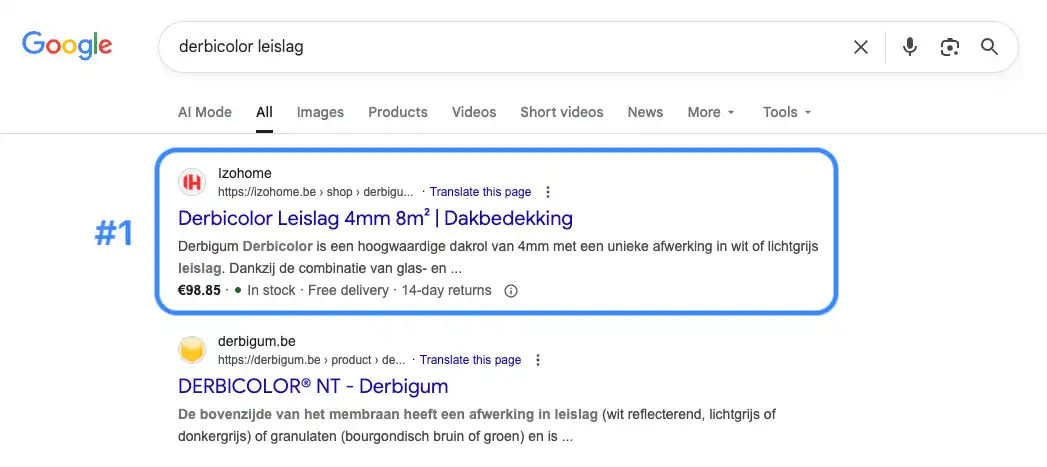Click the info icon beside 14-day returns
Screen dimensions: 1047x467
[511, 291]
